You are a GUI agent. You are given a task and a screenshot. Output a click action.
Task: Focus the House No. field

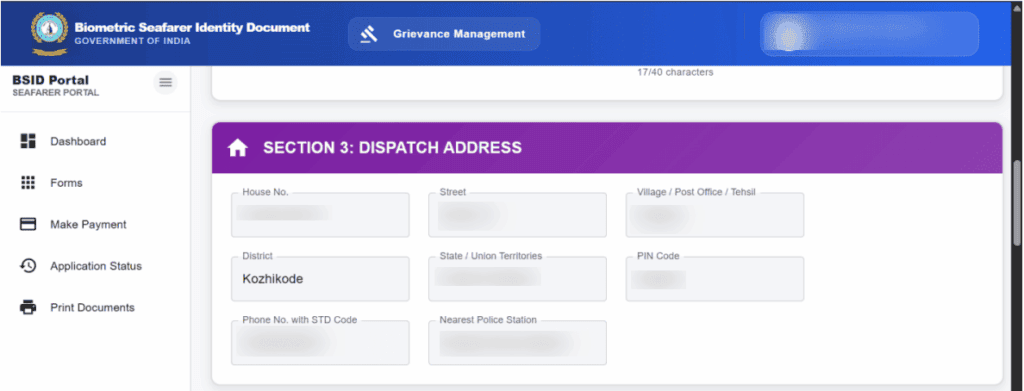(320, 215)
